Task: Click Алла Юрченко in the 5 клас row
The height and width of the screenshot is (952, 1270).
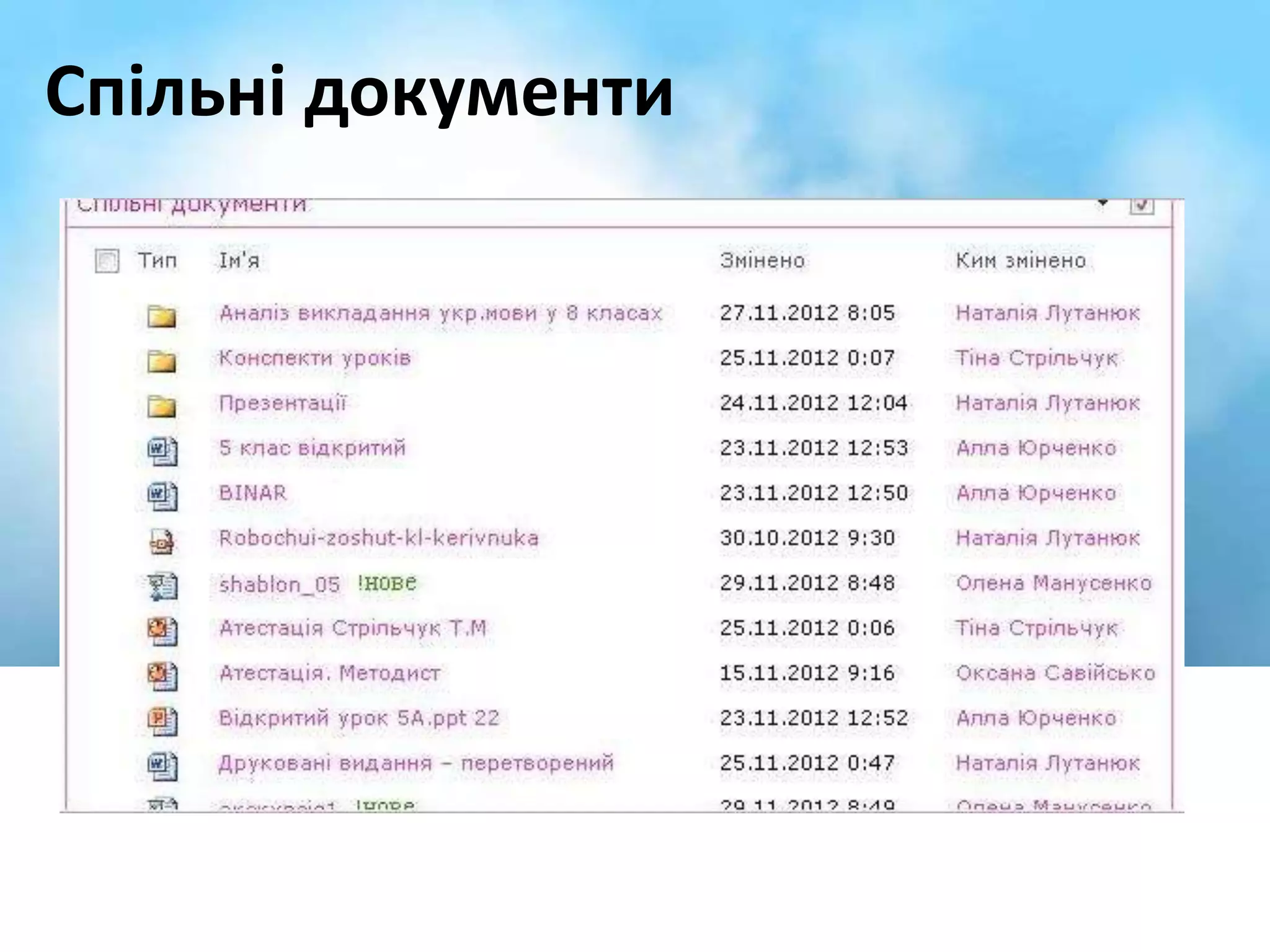Action: pos(1036,448)
